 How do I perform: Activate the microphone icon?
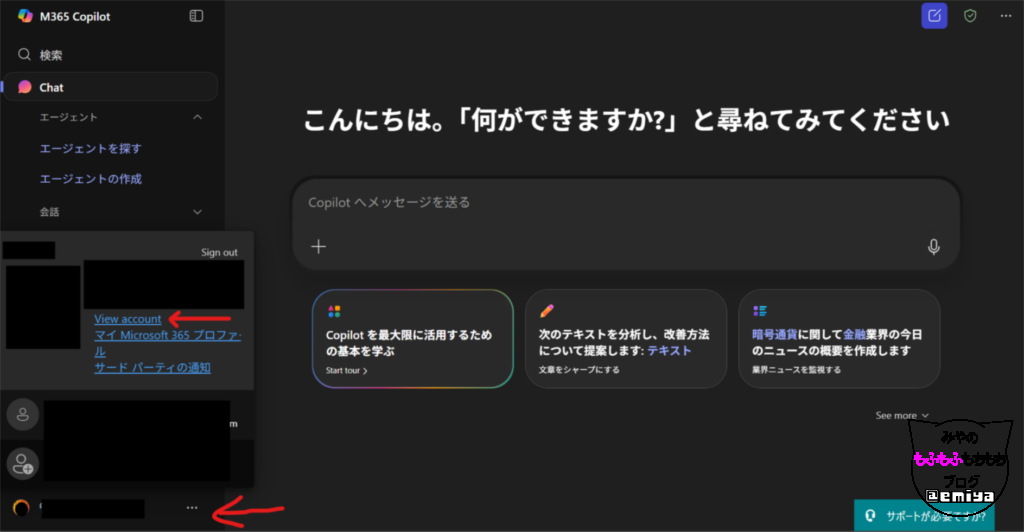pyautogui.click(x=934, y=247)
